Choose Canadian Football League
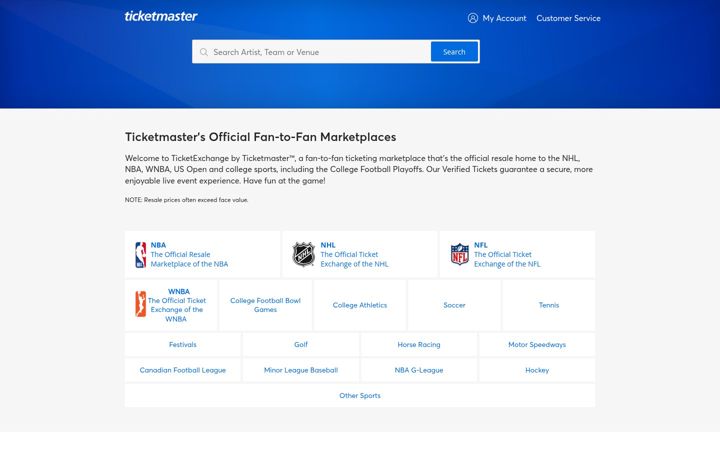The height and width of the screenshot is (450, 720). point(183,370)
